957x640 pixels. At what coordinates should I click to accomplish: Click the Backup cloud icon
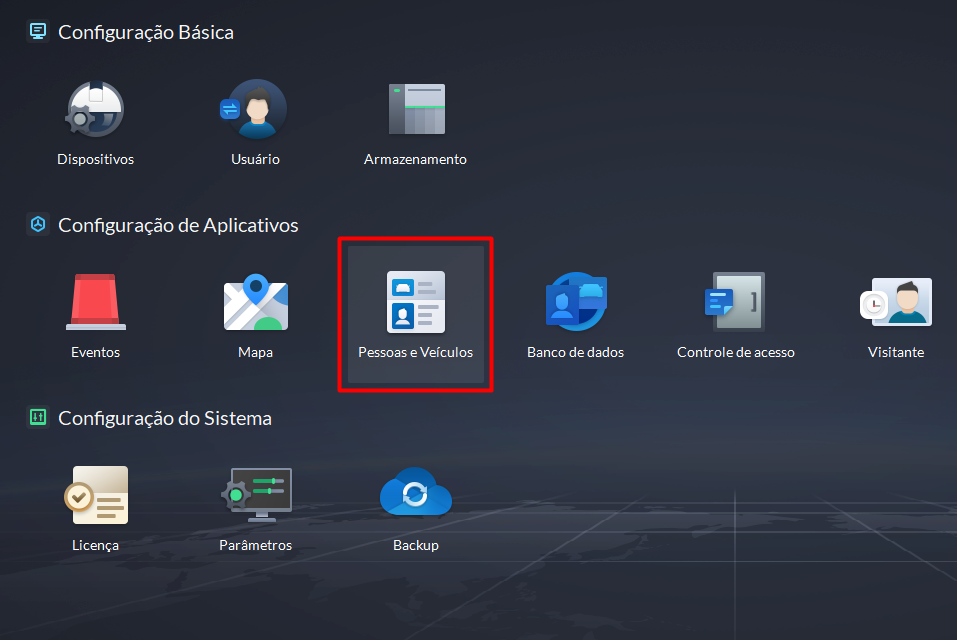(415, 495)
